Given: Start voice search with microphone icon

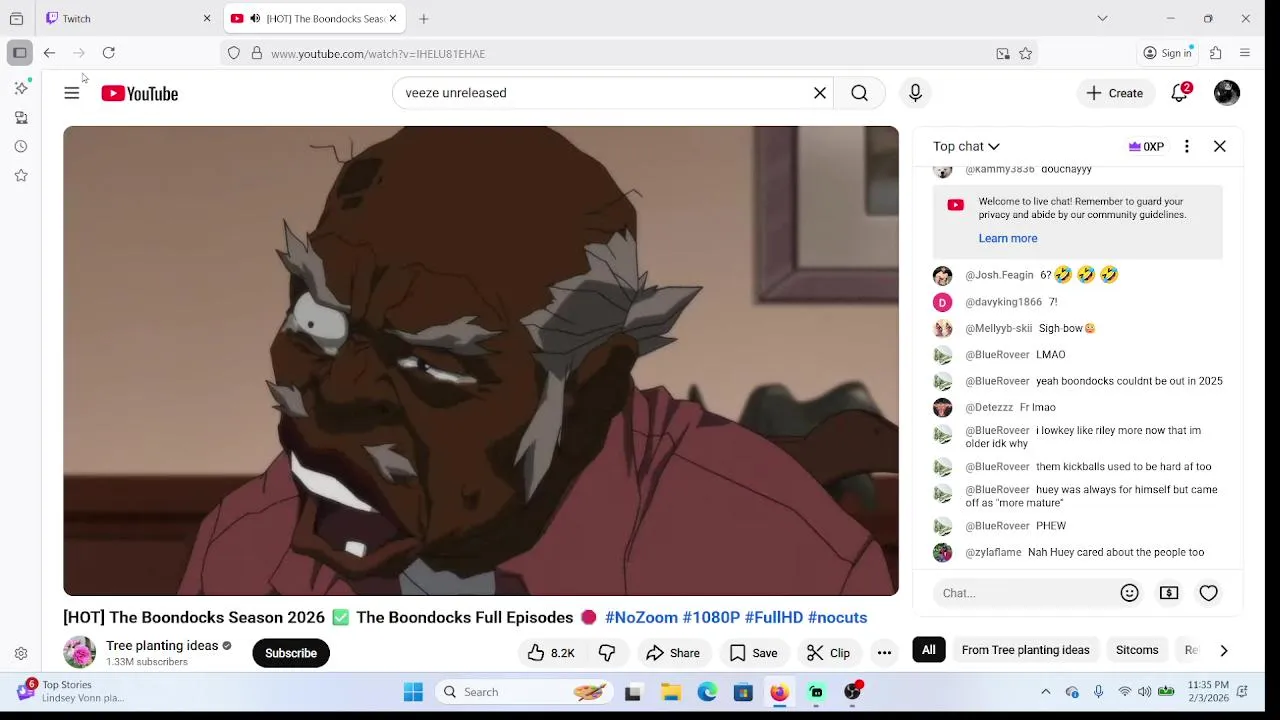Looking at the screenshot, I should tap(915, 93).
